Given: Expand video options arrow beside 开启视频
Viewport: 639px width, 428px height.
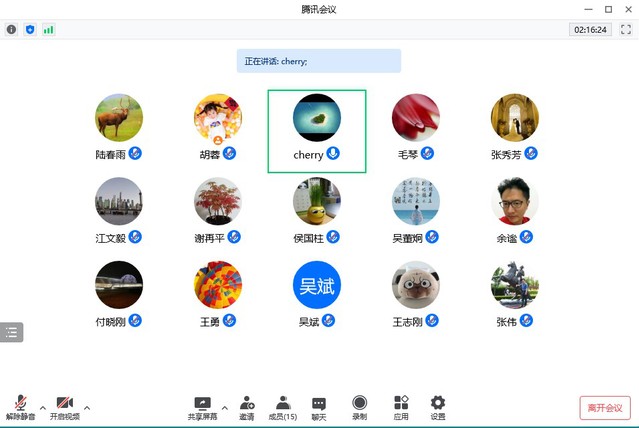Looking at the screenshot, I should coord(87,407).
